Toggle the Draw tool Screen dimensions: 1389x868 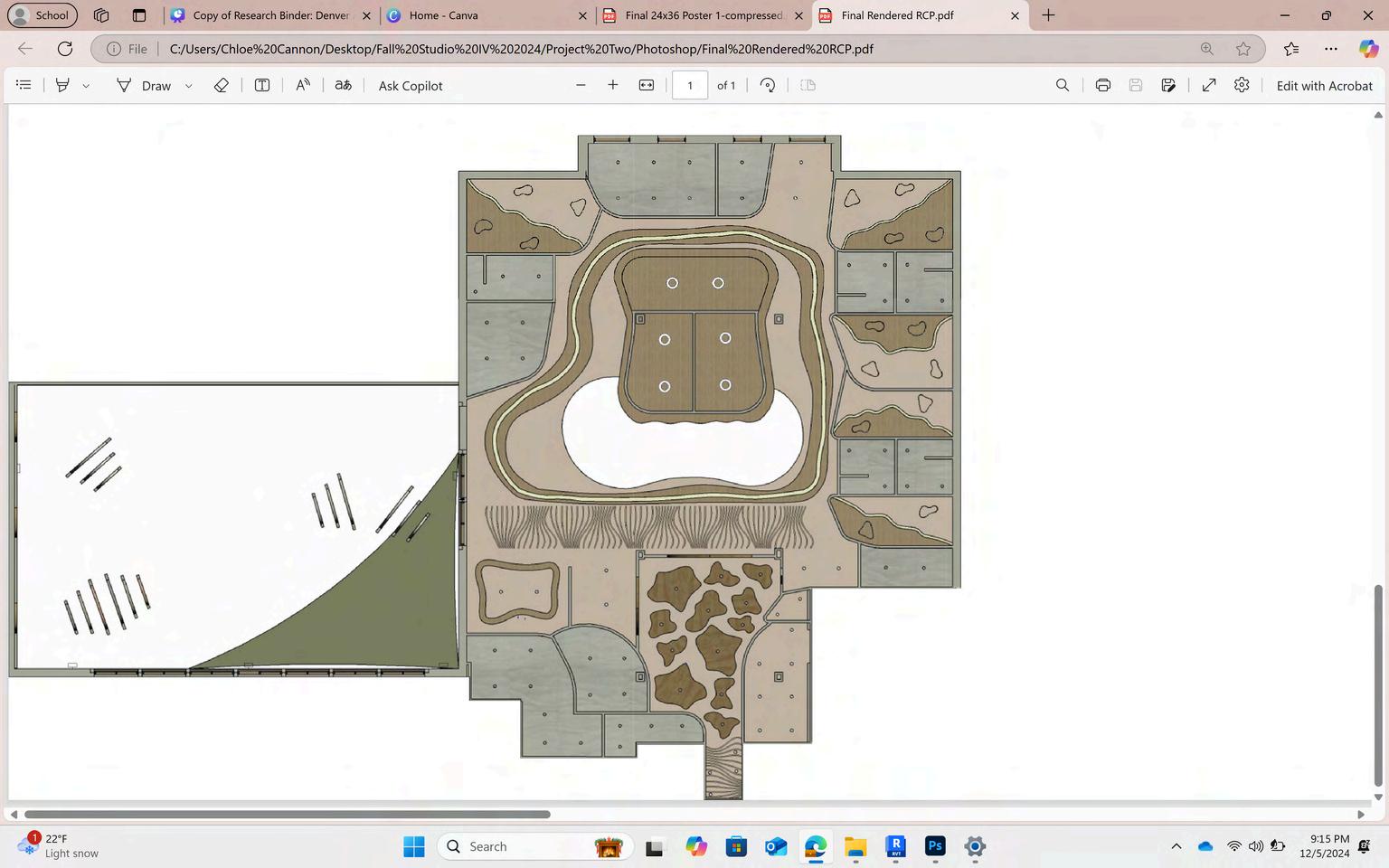click(x=144, y=85)
